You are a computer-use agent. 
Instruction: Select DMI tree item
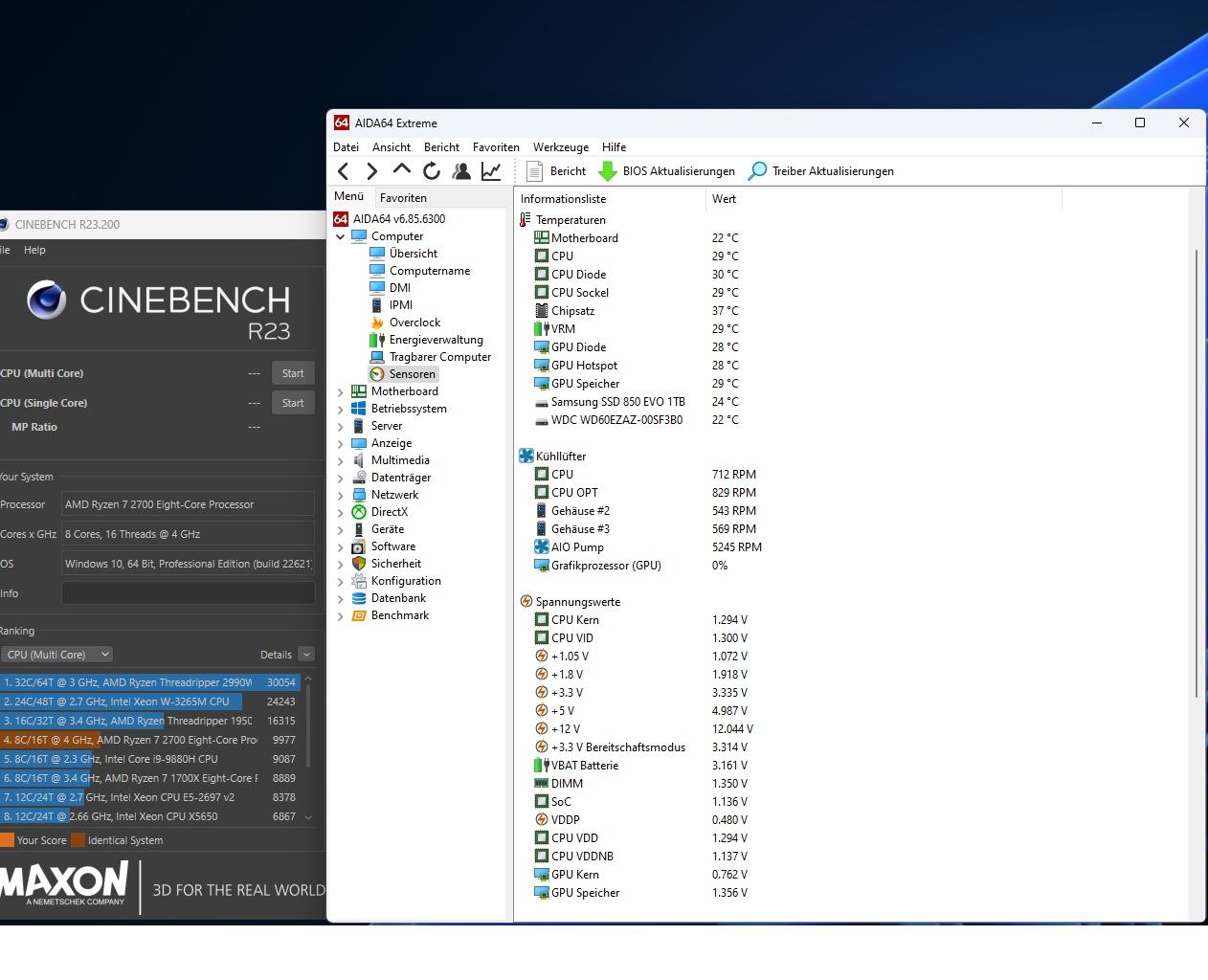391,288
